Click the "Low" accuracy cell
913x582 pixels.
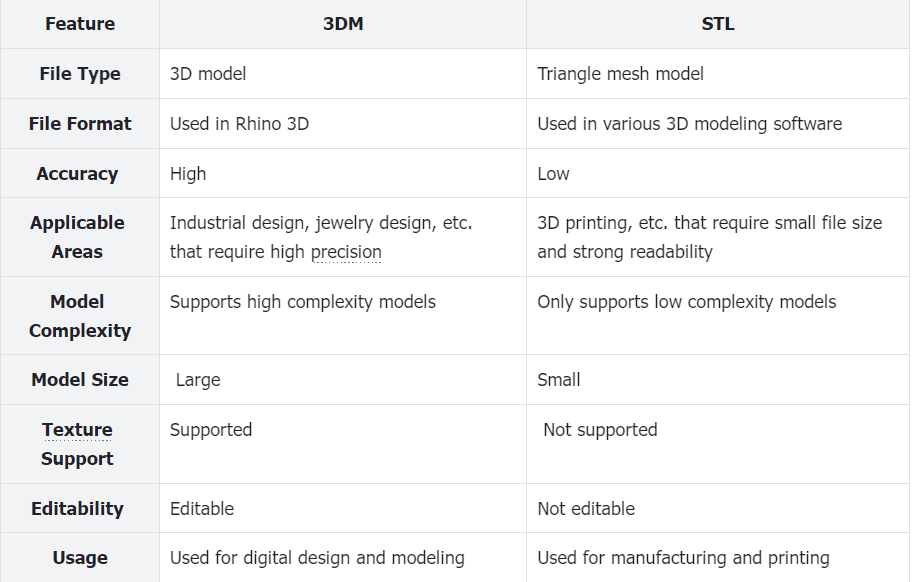coord(717,173)
